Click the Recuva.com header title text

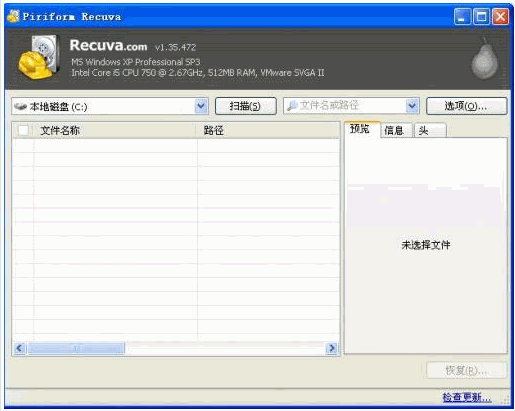(109, 46)
